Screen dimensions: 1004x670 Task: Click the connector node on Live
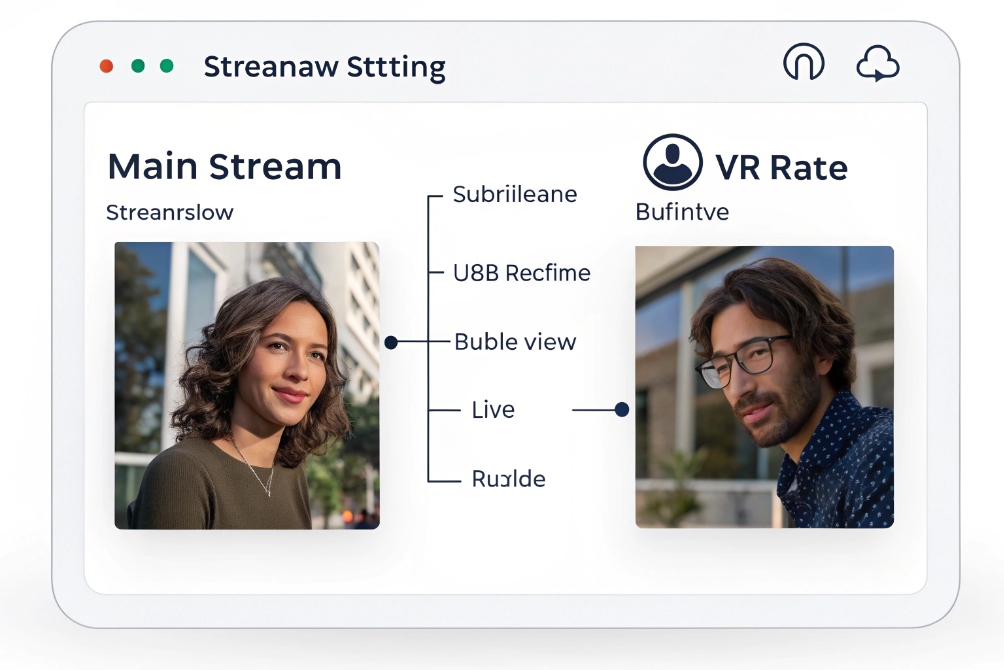click(623, 408)
